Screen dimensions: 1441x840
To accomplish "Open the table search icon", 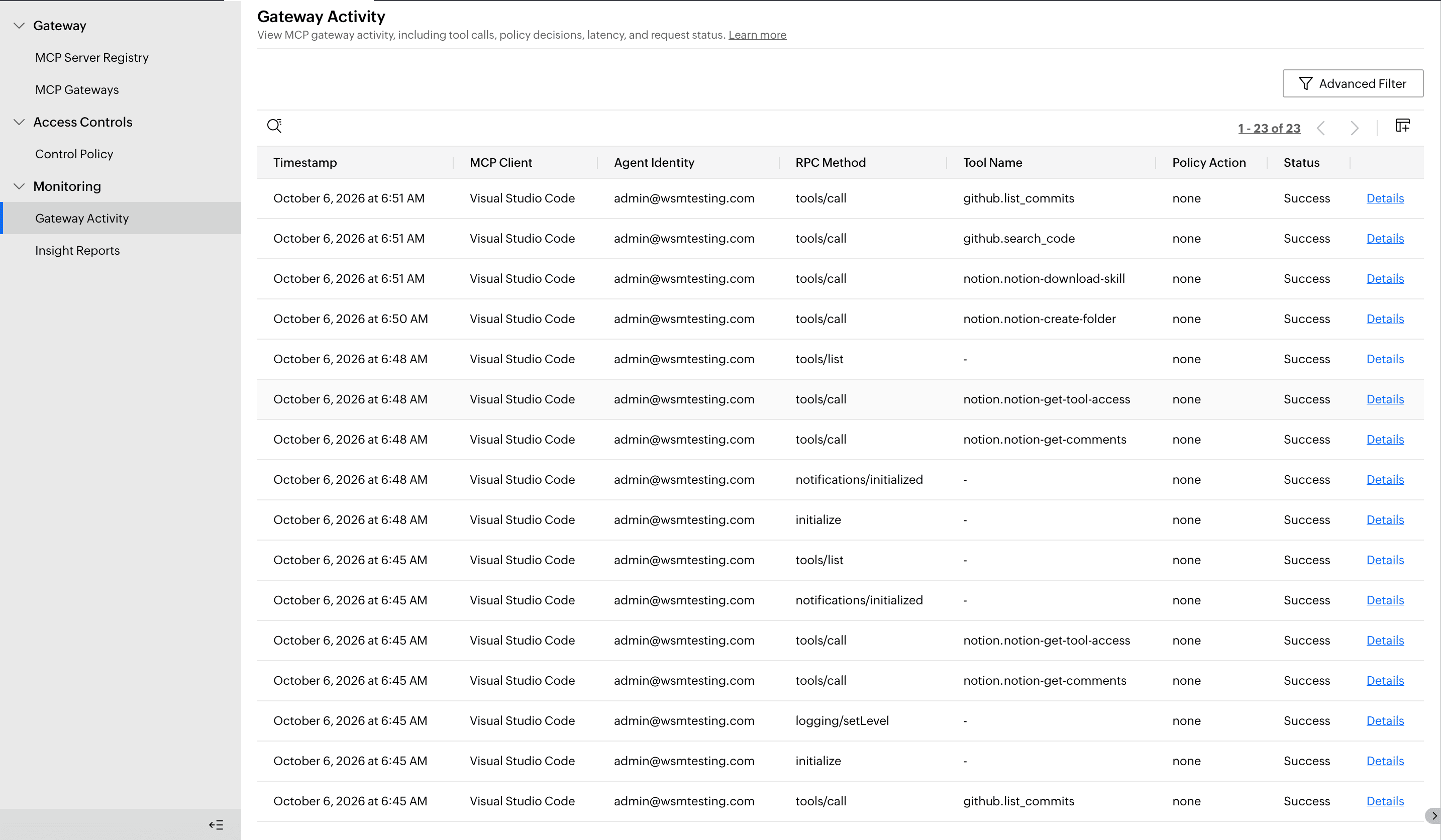I will [274, 126].
